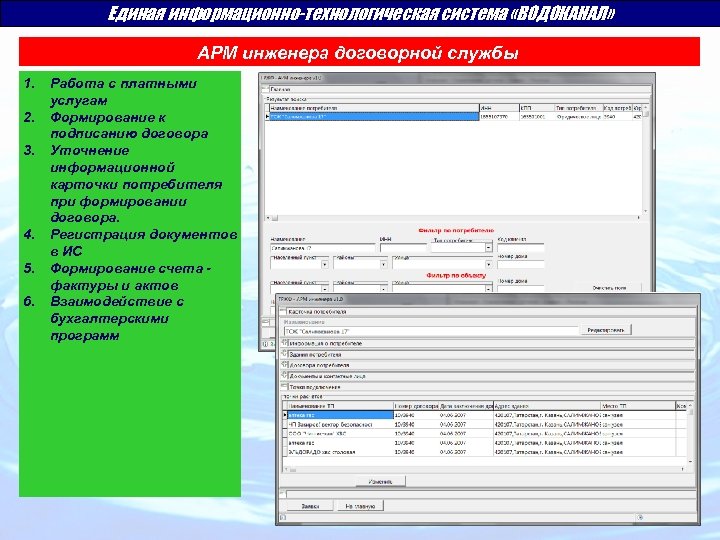
Task: Open Населенный пункт dropdown in consumer filter
Action: [325, 264]
